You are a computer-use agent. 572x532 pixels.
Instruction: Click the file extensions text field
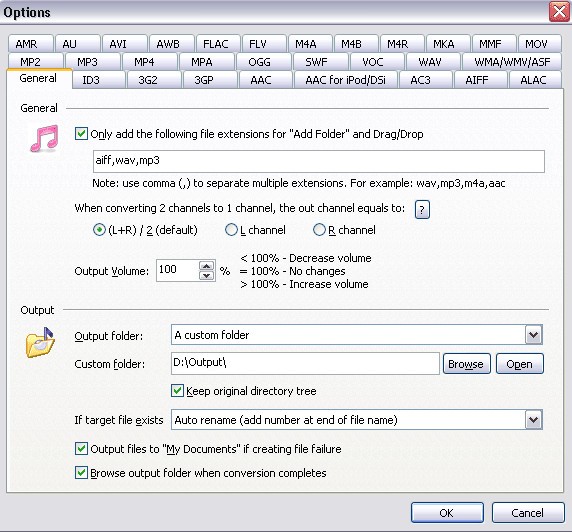click(319, 161)
